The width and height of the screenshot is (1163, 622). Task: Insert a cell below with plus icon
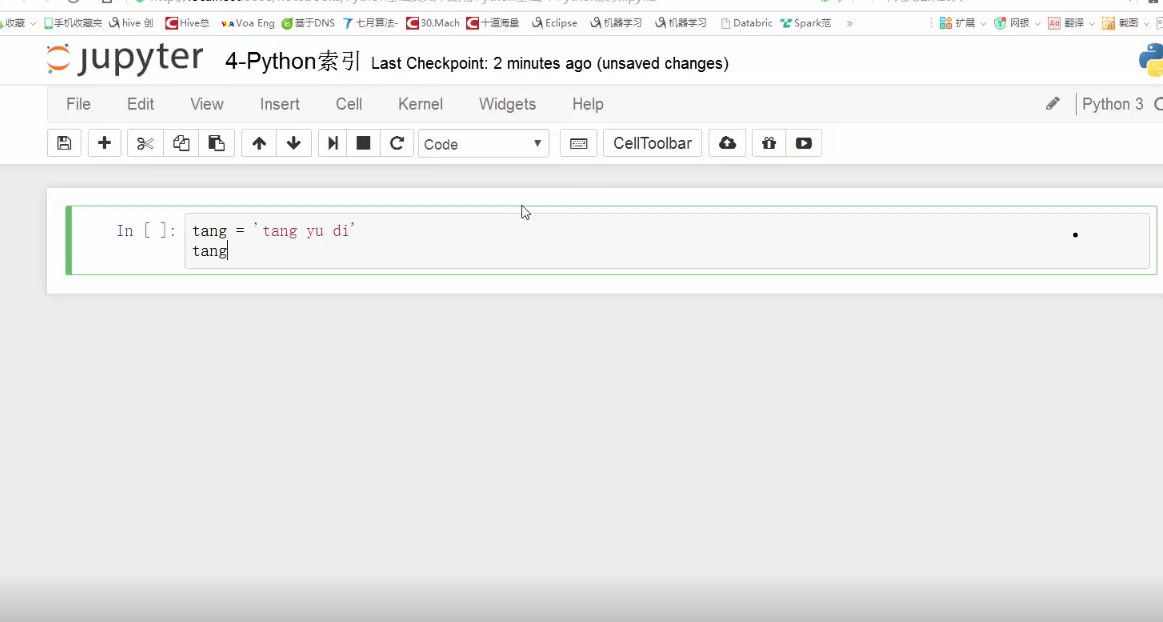click(104, 143)
